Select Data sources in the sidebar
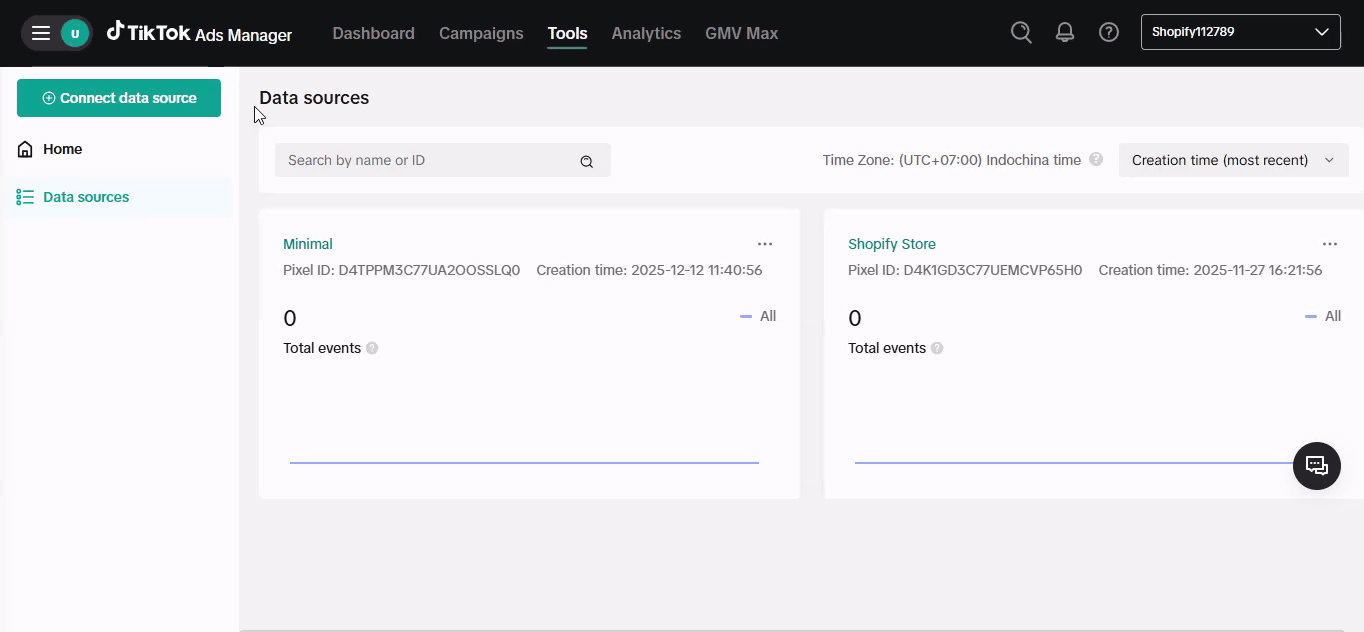This screenshot has width=1364, height=632. pyautogui.click(x=119, y=197)
